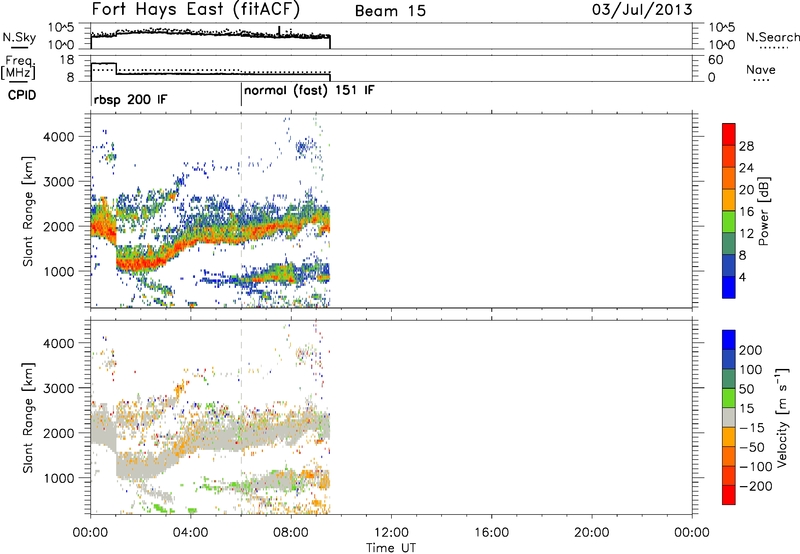Select the gray segment of Velocity colorbar
The image size is (800, 554).
click(729, 417)
